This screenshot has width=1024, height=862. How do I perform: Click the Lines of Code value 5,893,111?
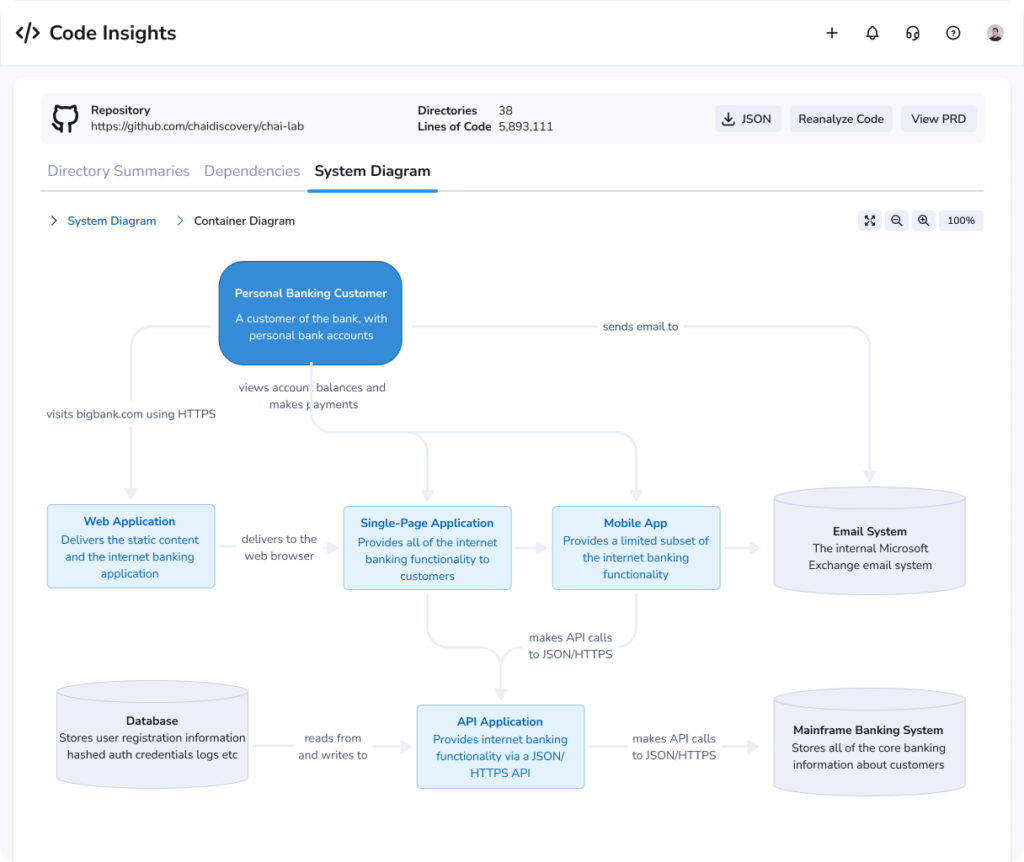[x=526, y=127]
